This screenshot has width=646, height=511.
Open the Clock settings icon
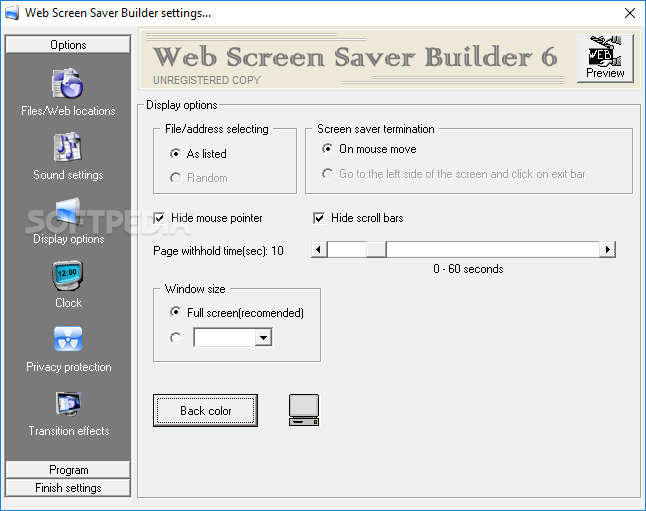(x=68, y=275)
